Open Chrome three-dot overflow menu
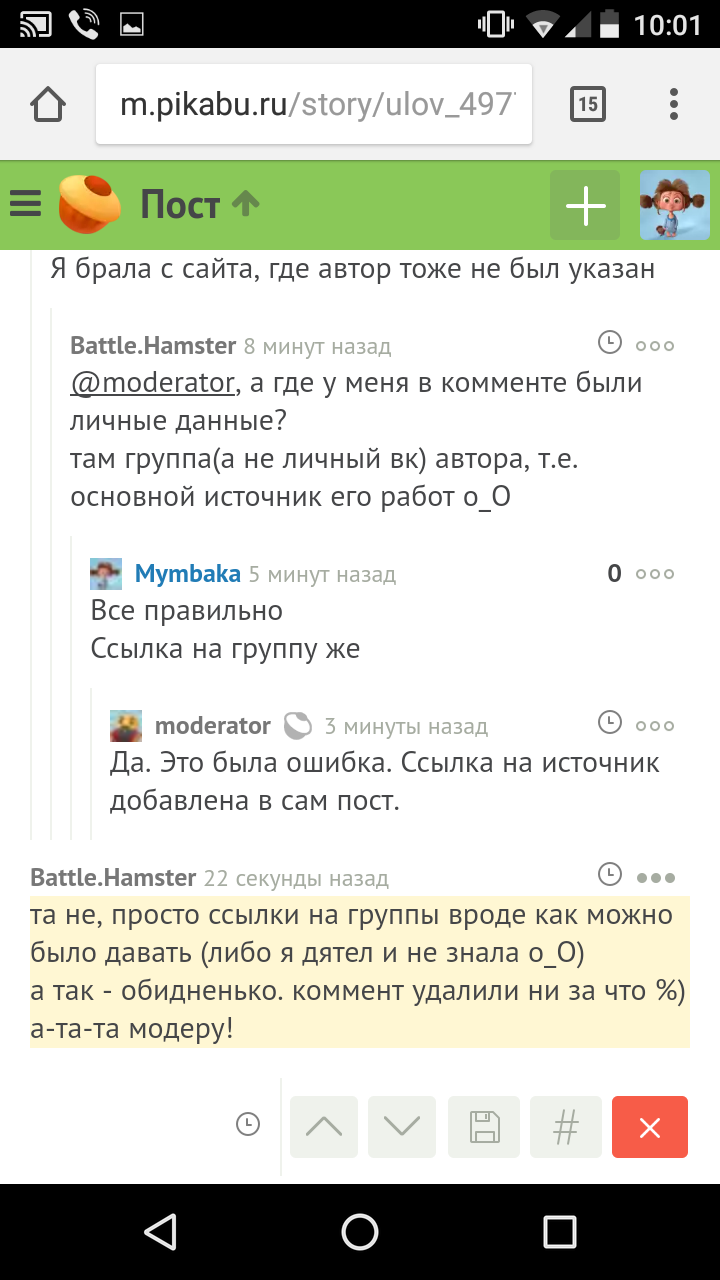The height and width of the screenshot is (1280, 720). coord(675,104)
